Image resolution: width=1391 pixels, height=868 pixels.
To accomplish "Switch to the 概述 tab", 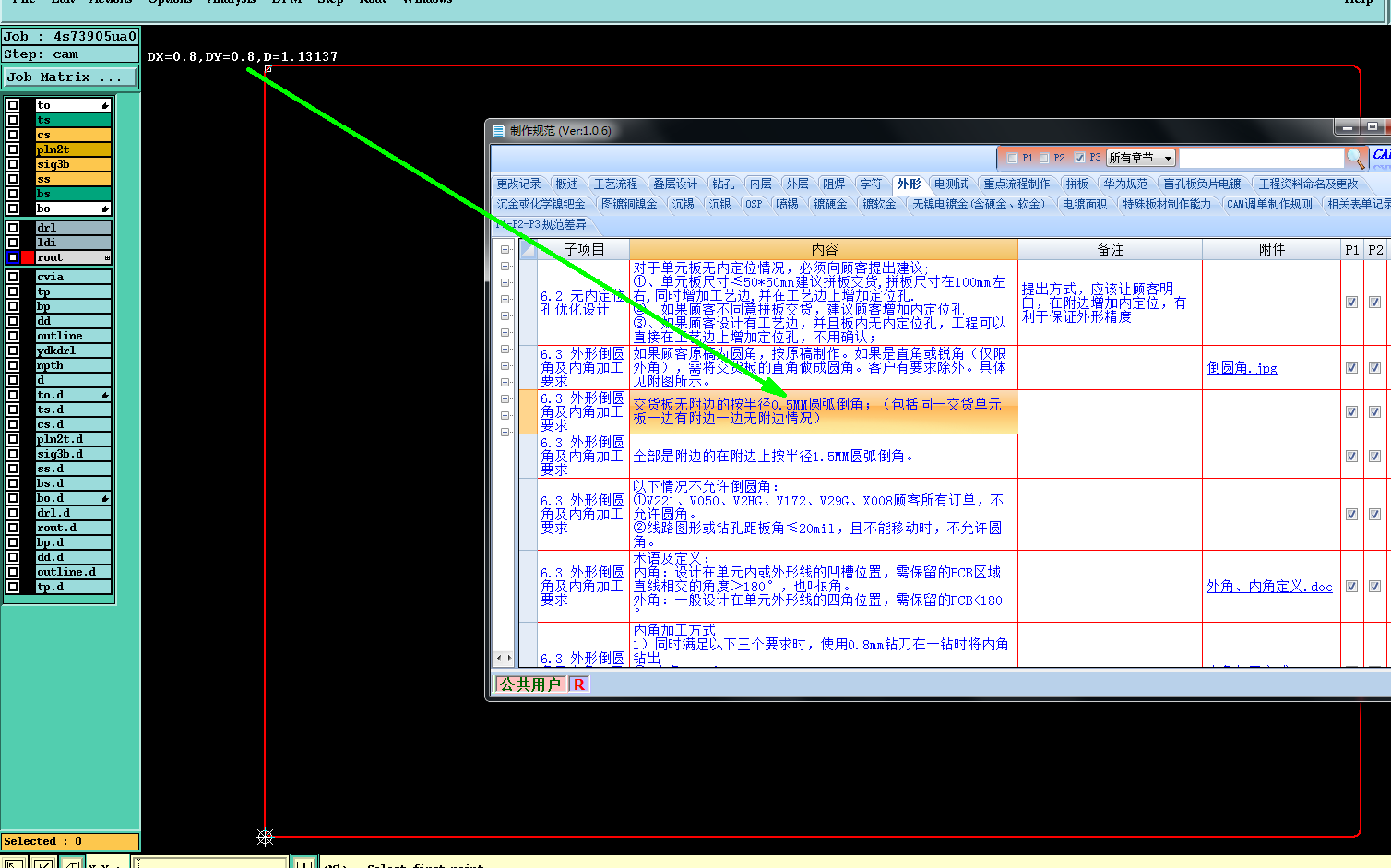I will pos(566,184).
